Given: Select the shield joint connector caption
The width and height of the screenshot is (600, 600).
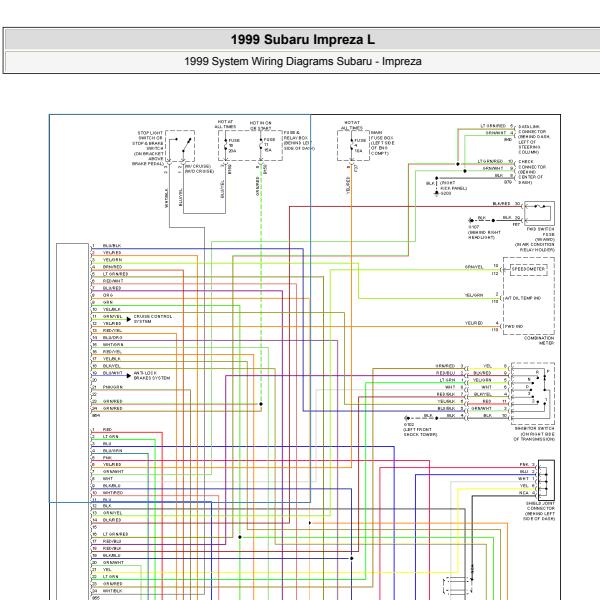Looking at the screenshot, I should click(539, 511).
